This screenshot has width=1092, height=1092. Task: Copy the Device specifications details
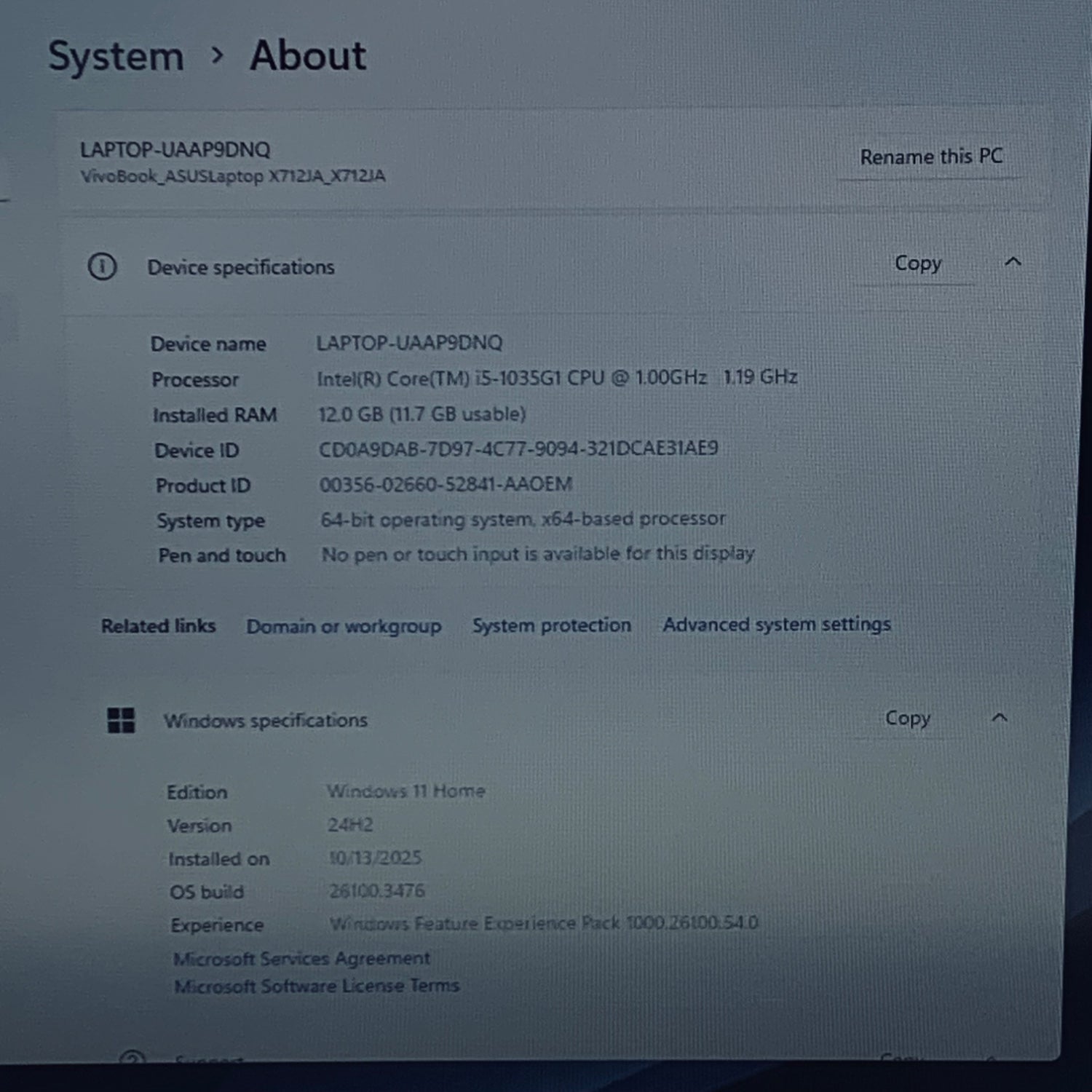click(x=917, y=263)
